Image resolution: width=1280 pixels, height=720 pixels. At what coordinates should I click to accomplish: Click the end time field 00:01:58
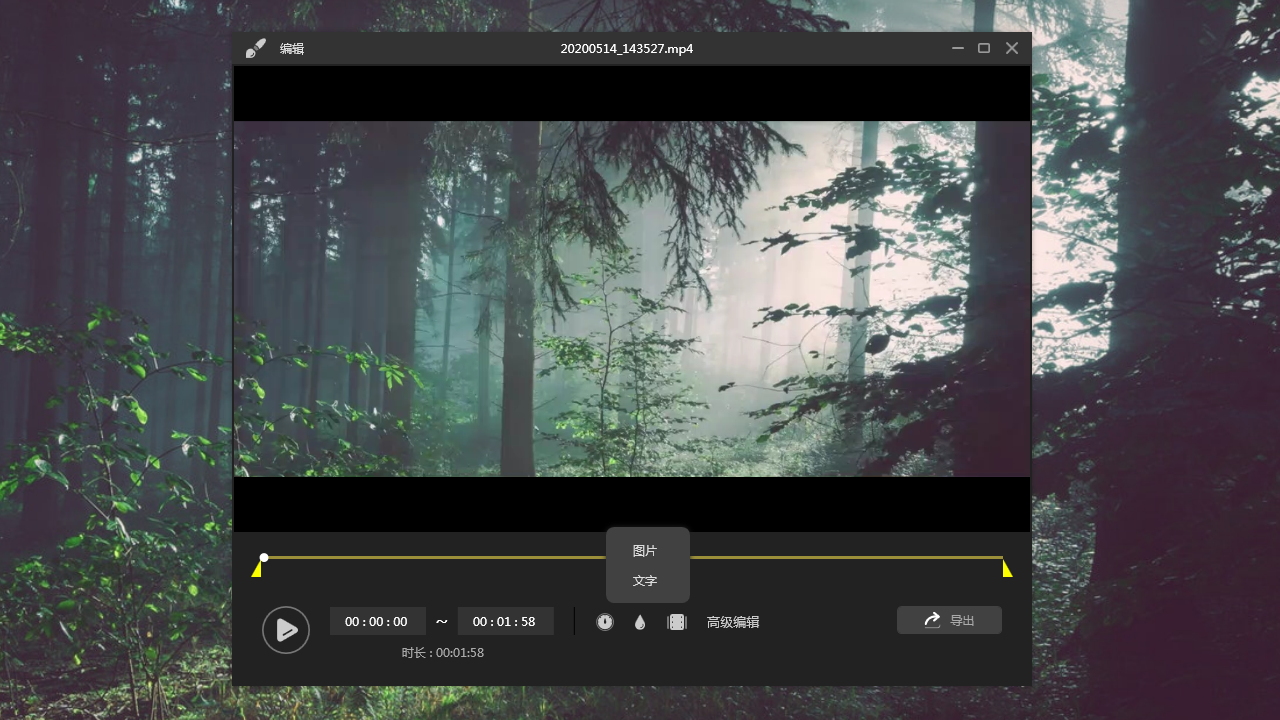(x=505, y=621)
